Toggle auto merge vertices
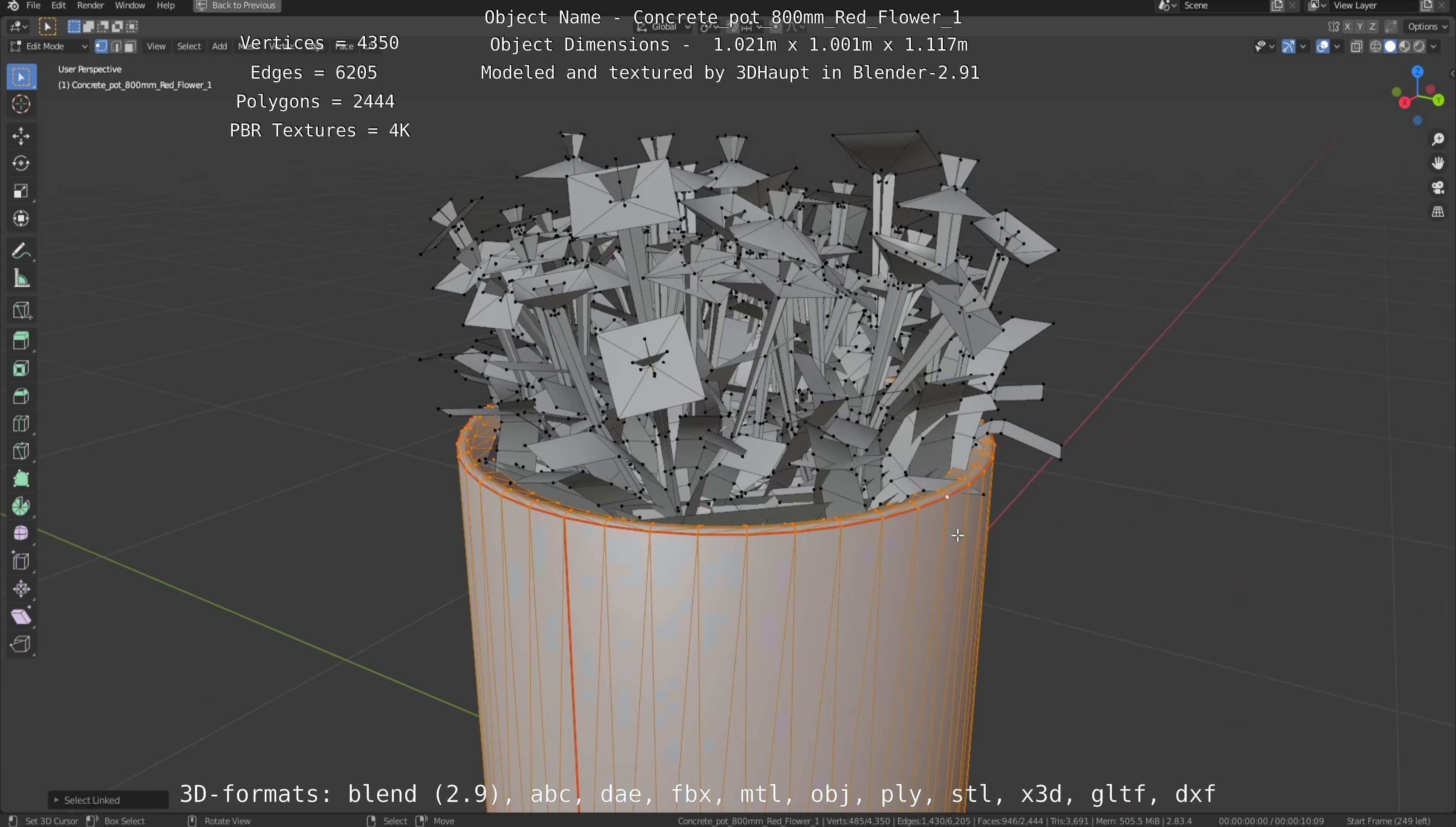Viewport: 1456px width, 827px height. coord(1391,27)
